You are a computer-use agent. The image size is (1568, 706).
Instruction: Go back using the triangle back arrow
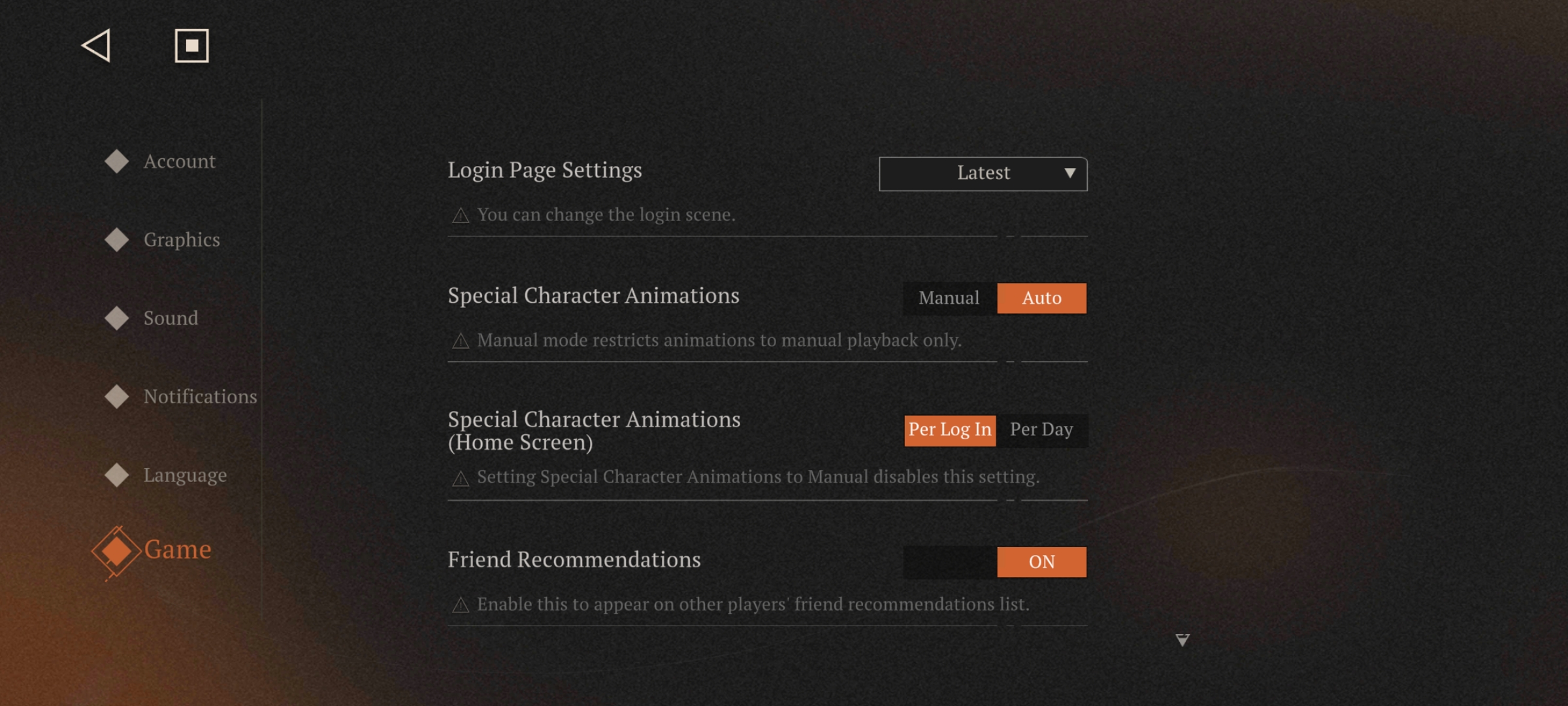point(96,46)
